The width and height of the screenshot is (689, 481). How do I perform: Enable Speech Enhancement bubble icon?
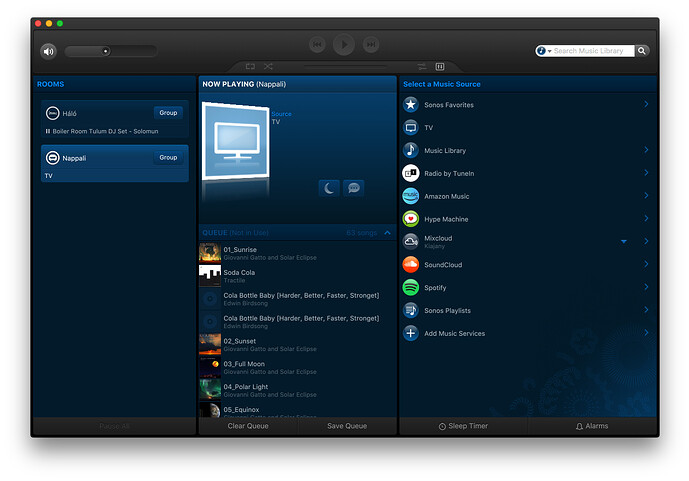[353, 188]
